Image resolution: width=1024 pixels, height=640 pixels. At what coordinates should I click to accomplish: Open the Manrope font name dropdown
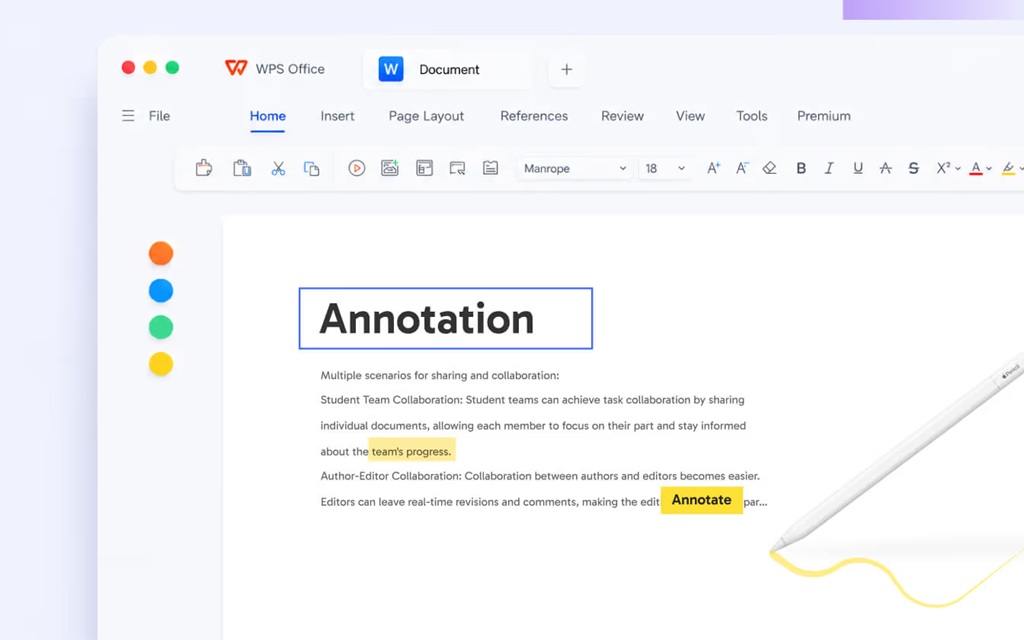[x=575, y=168]
